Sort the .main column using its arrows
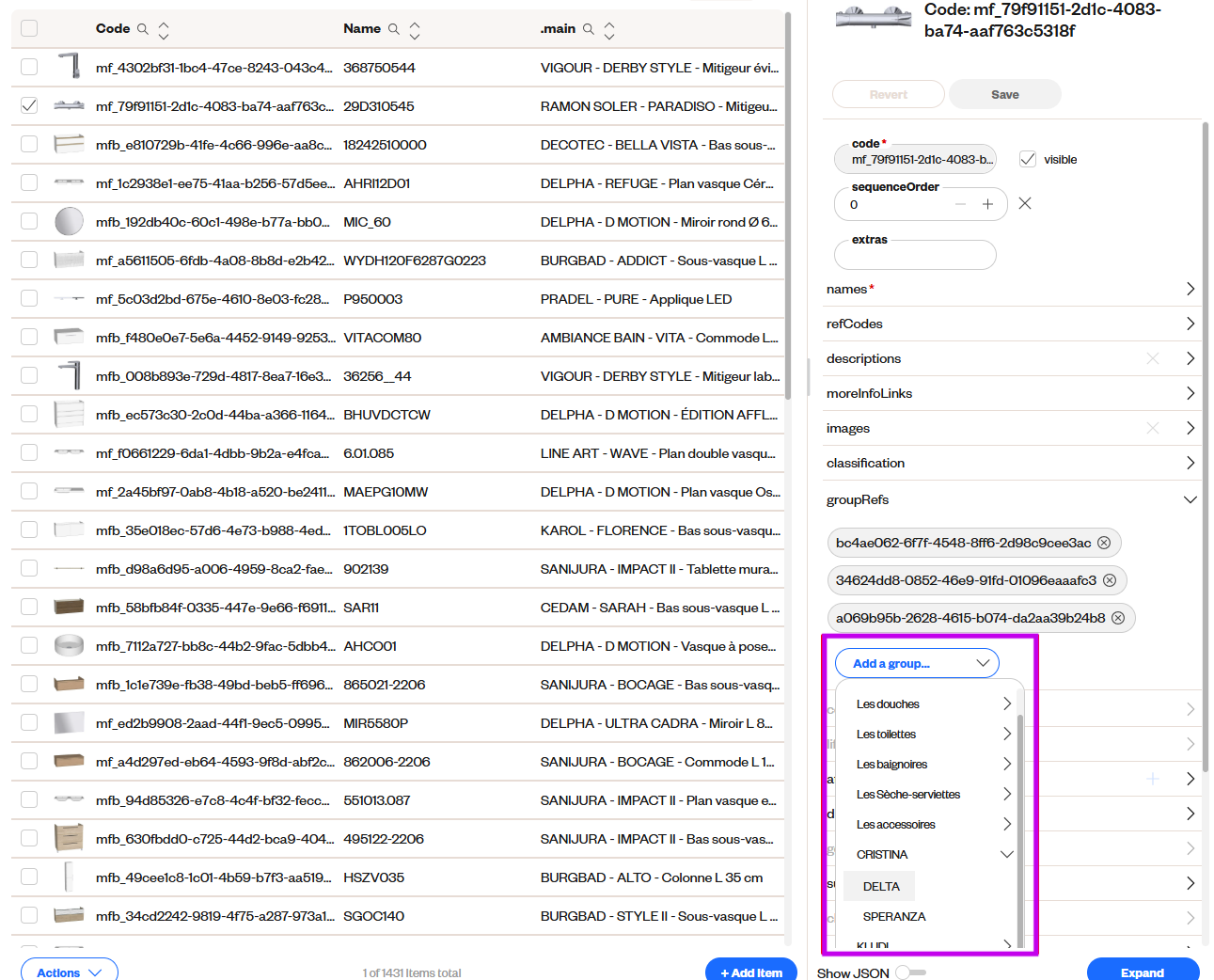Image resolution: width=1214 pixels, height=980 pixels. [x=609, y=30]
